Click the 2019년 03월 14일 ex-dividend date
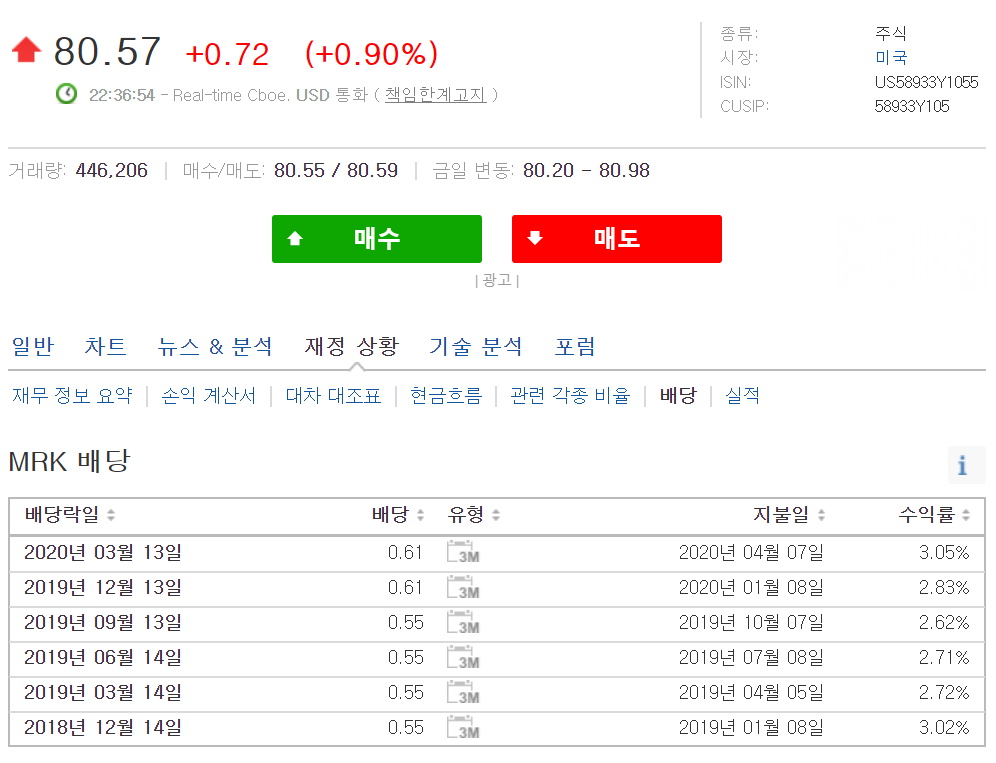 (x=103, y=692)
